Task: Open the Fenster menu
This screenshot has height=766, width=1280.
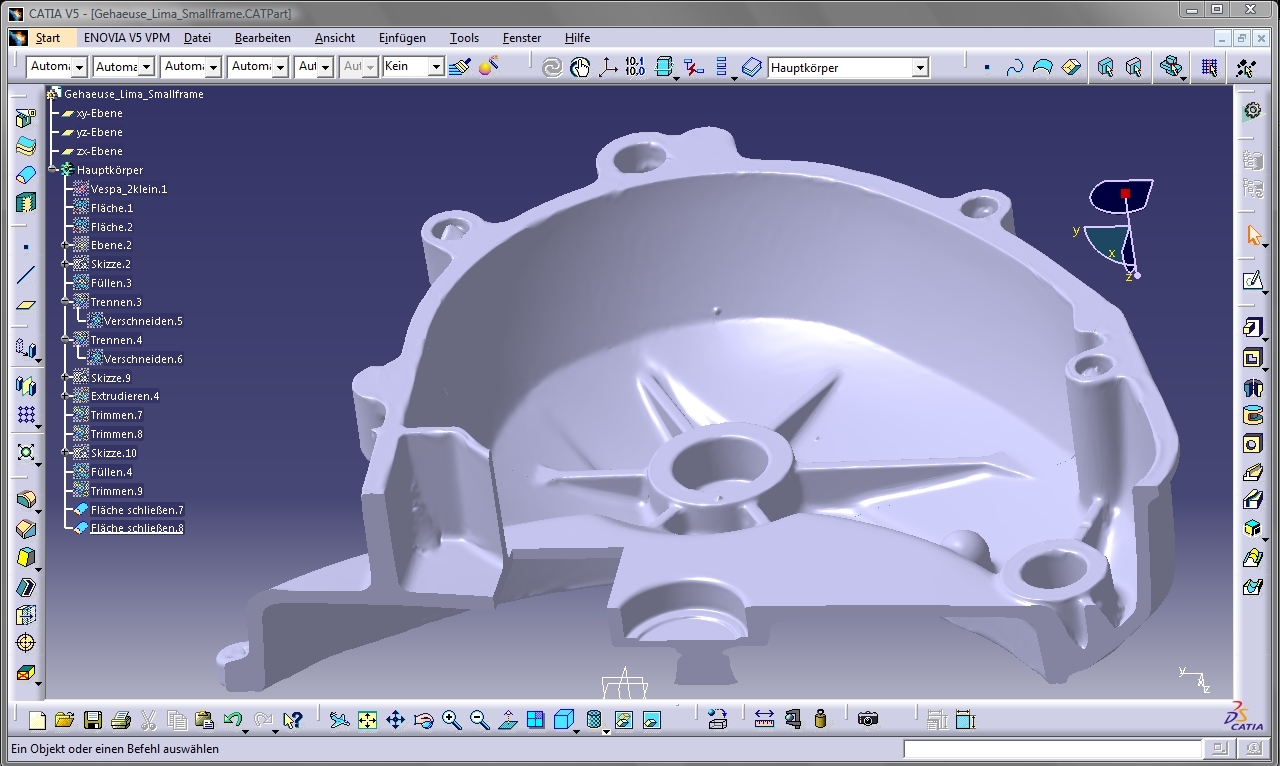Action: pyautogui.click(x=522, y=38)
